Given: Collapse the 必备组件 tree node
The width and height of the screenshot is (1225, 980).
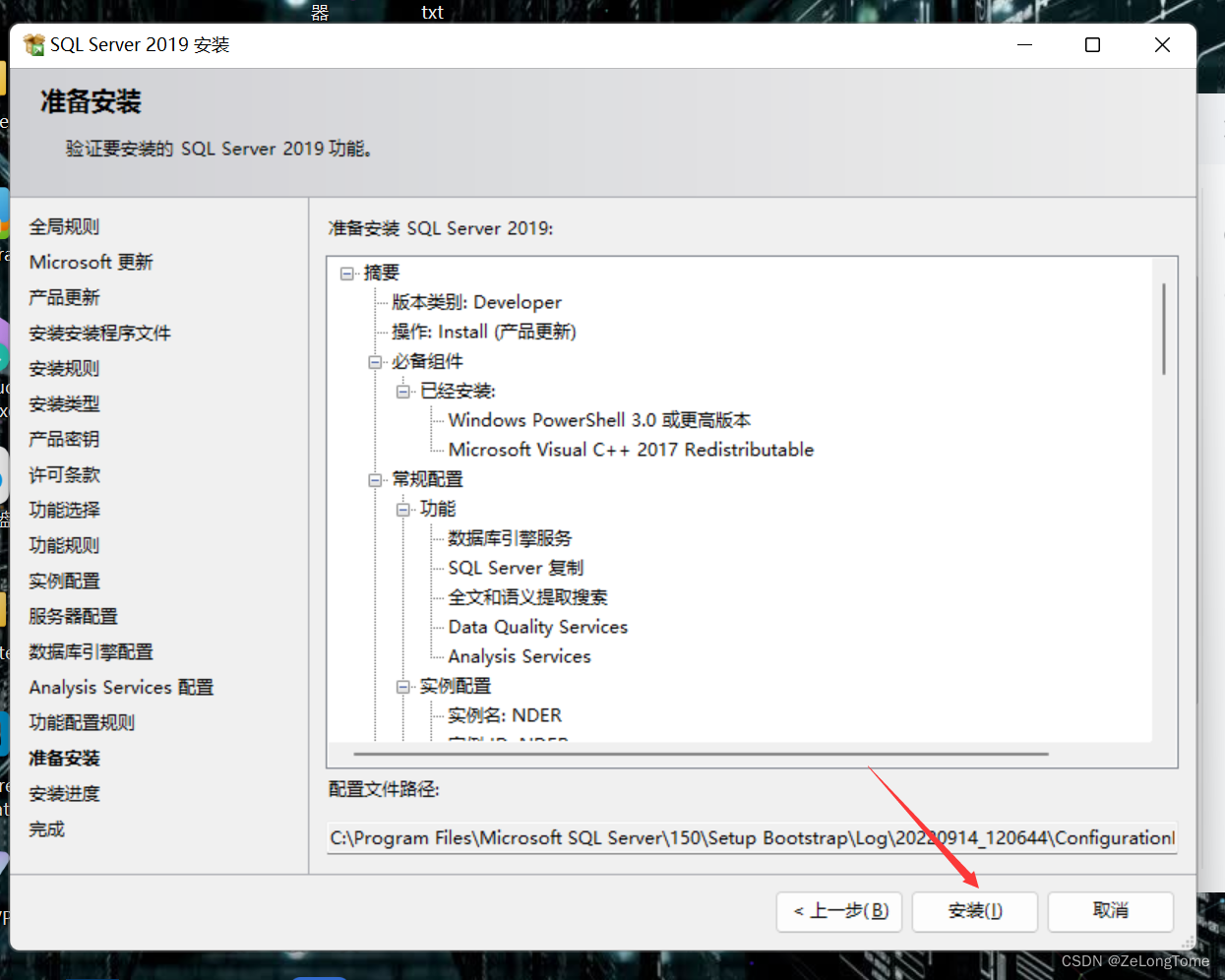Looking at the screenshot, I should coord(375,361).
